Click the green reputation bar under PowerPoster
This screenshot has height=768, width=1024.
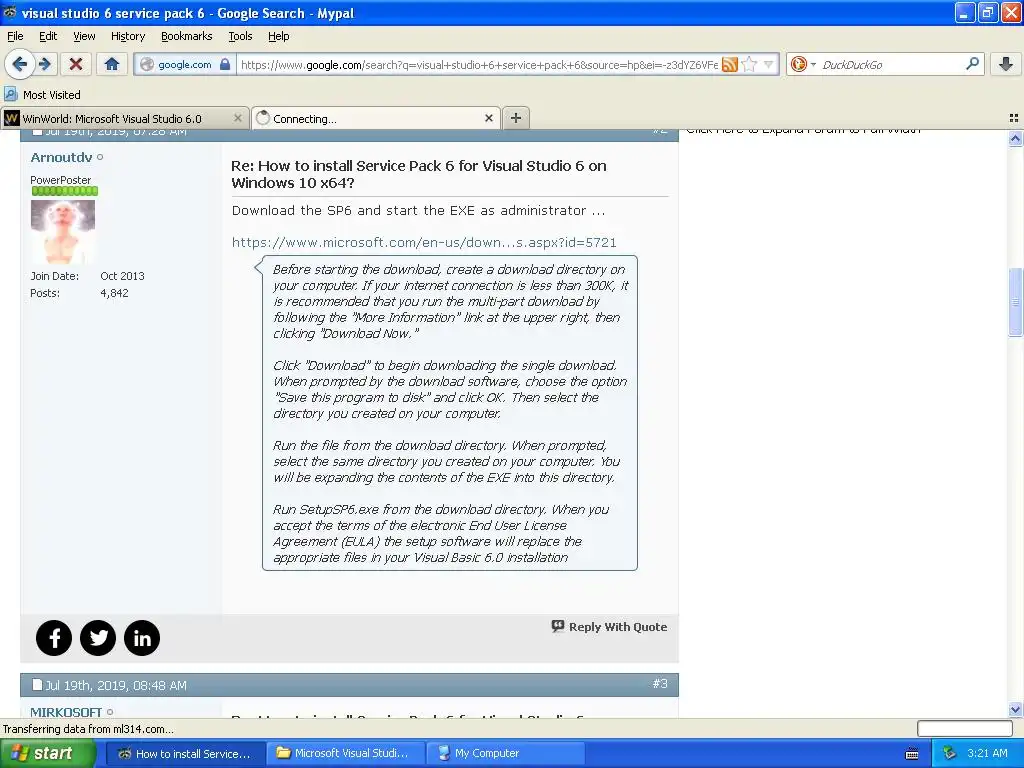pos(65,191)
